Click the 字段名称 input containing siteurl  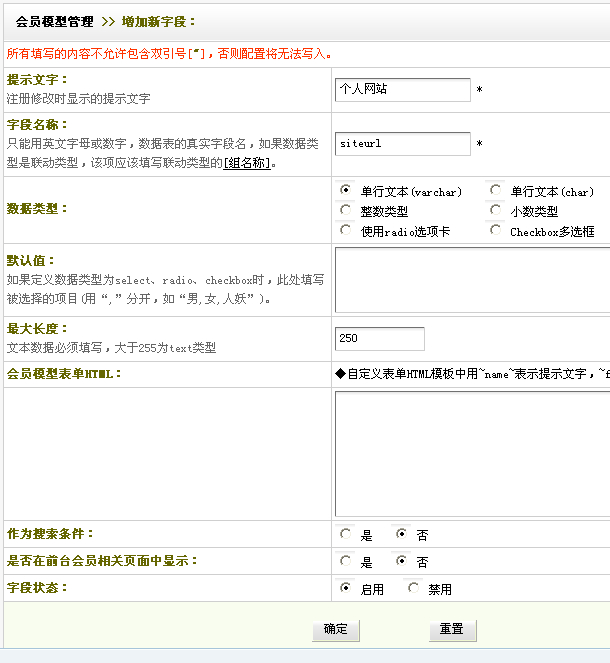click(x=402, y=144)
